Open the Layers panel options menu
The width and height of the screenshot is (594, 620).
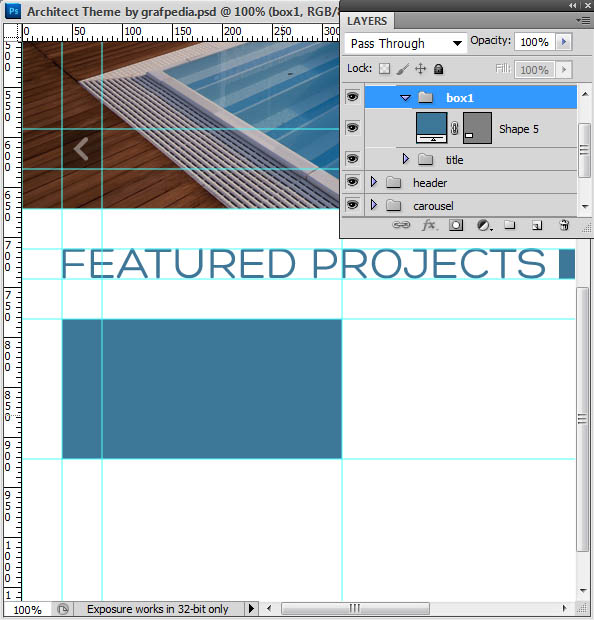pos(583,20)
